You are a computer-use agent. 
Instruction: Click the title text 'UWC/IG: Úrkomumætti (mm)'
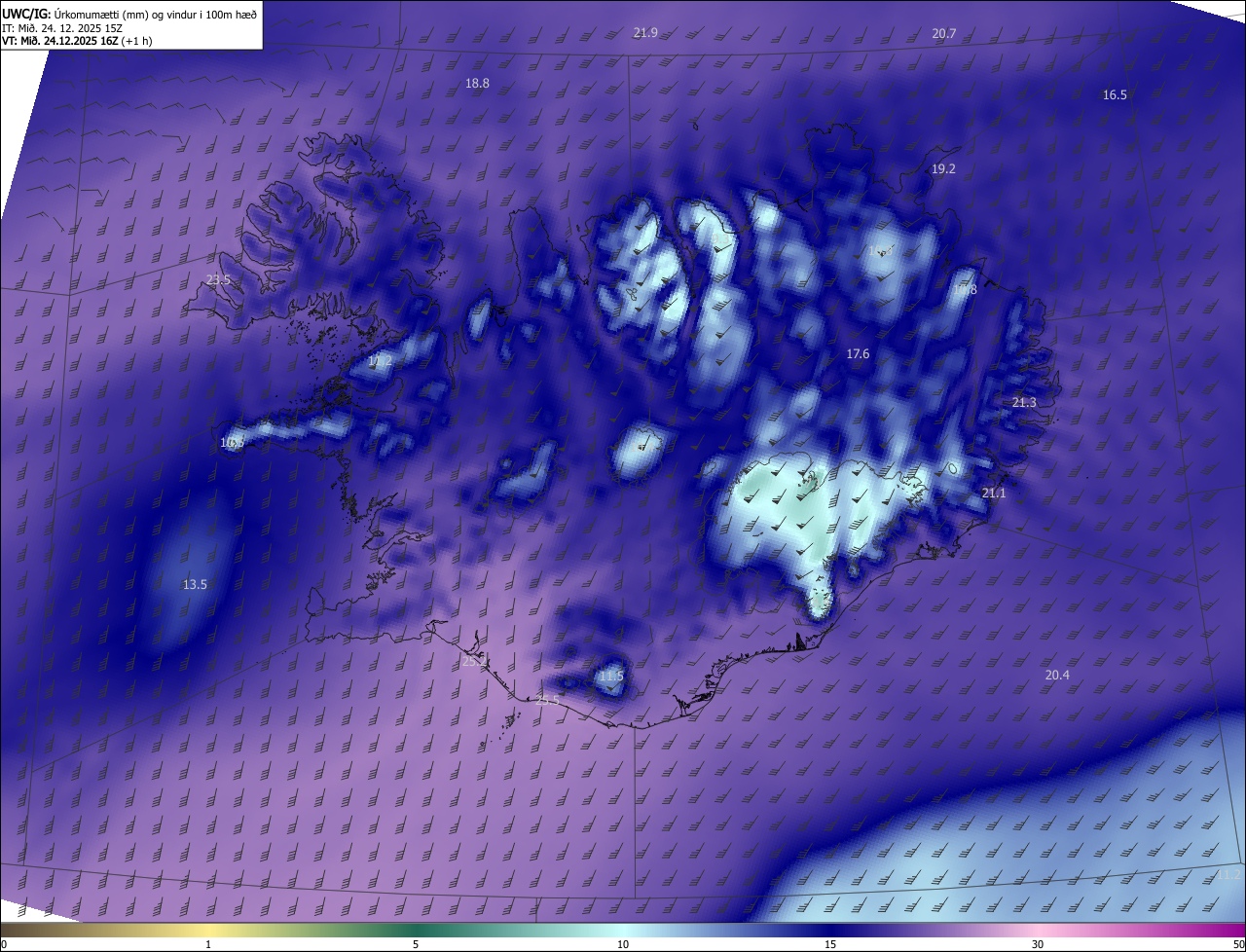tap(74, 13)
